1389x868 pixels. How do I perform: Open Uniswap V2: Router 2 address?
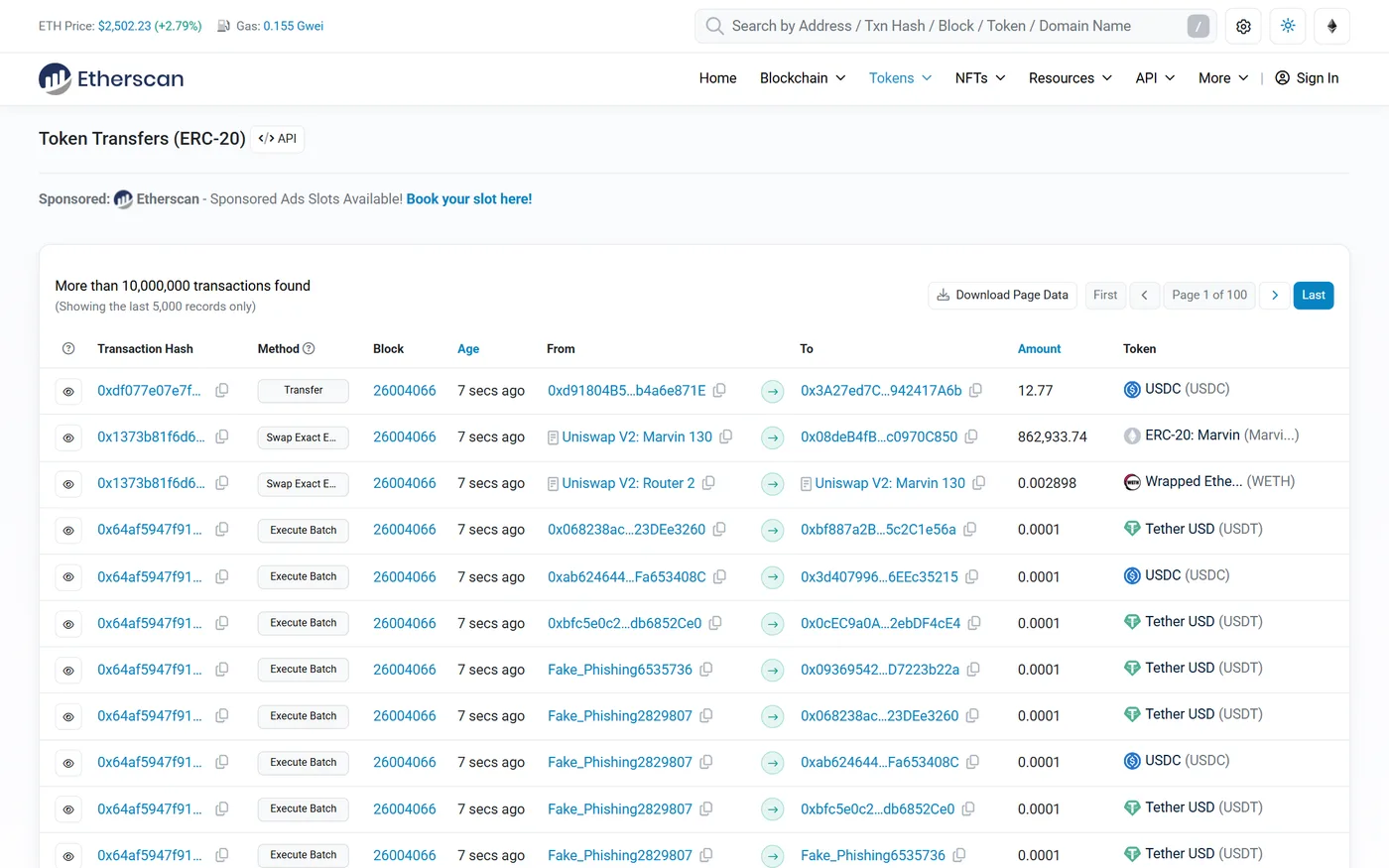628,483
